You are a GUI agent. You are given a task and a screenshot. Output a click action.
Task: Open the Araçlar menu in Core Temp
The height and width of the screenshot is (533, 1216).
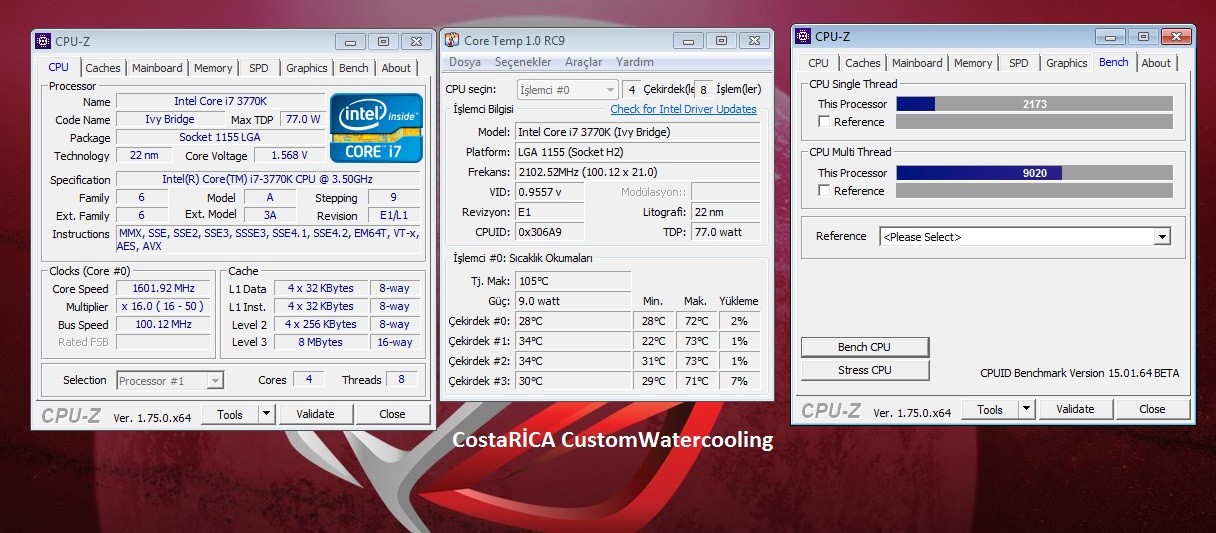point(584,62)
